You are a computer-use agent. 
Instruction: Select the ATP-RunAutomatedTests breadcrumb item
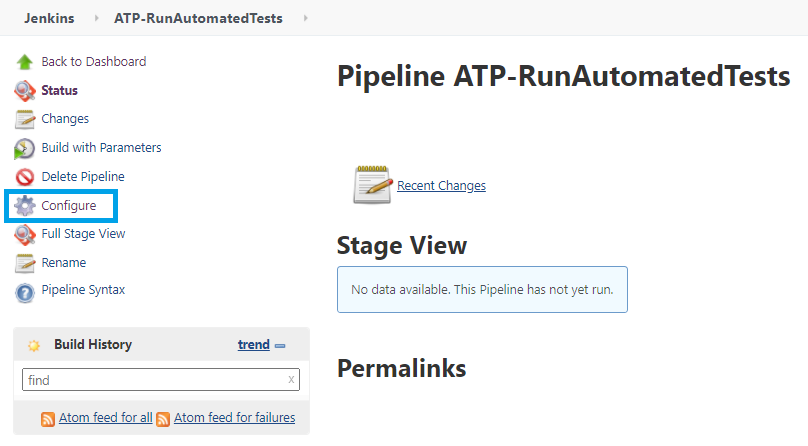click(198, 18)
